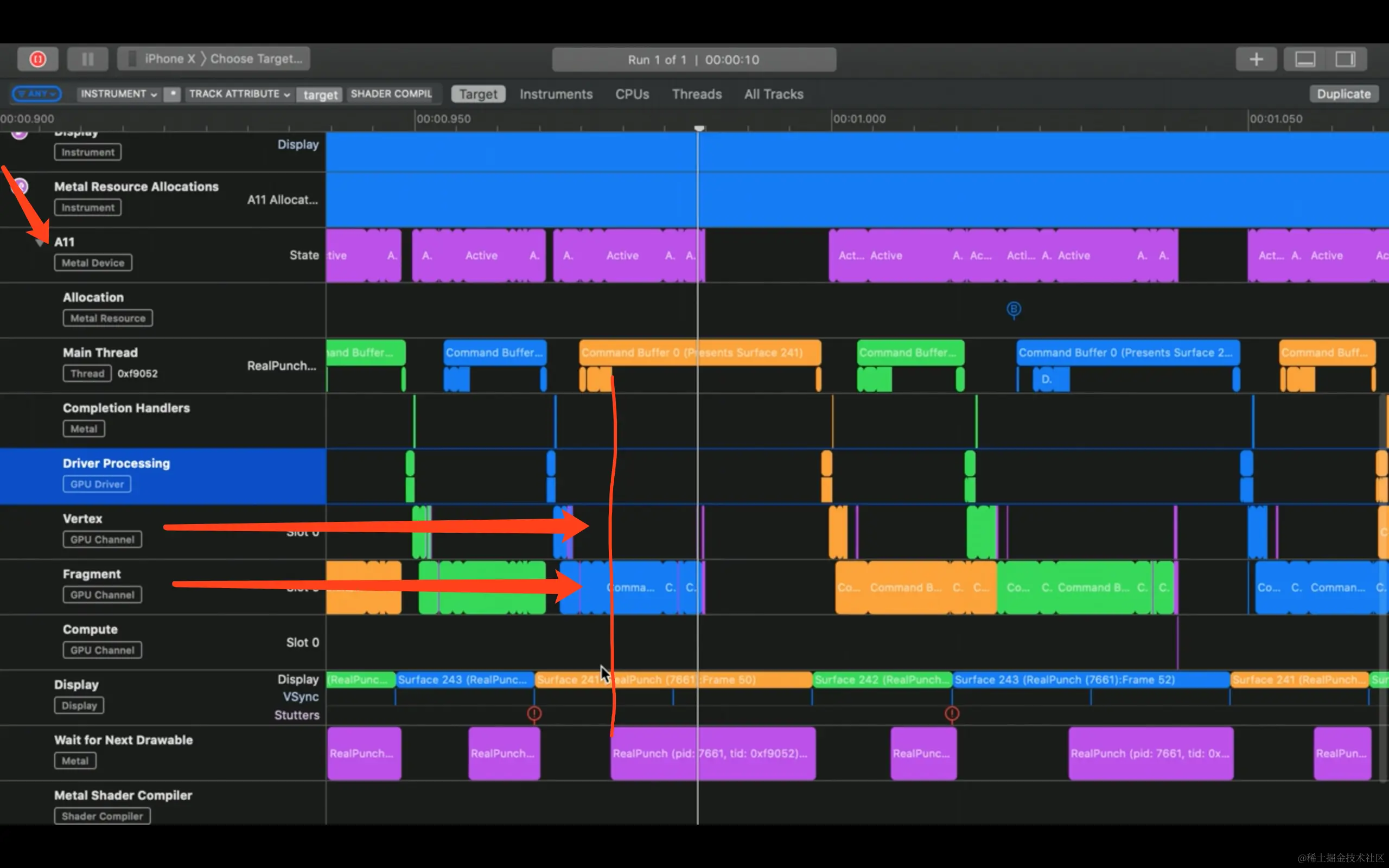Open the blue ANY filter selector
The image size is (1389, 868).
click(x=37, y=93)
